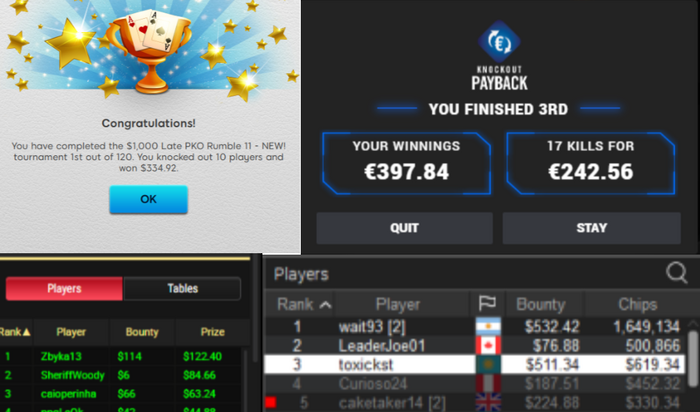Click the red marker beside rank 5
Viewport: 700px width, 412px height.
click(x=271, y=403)
